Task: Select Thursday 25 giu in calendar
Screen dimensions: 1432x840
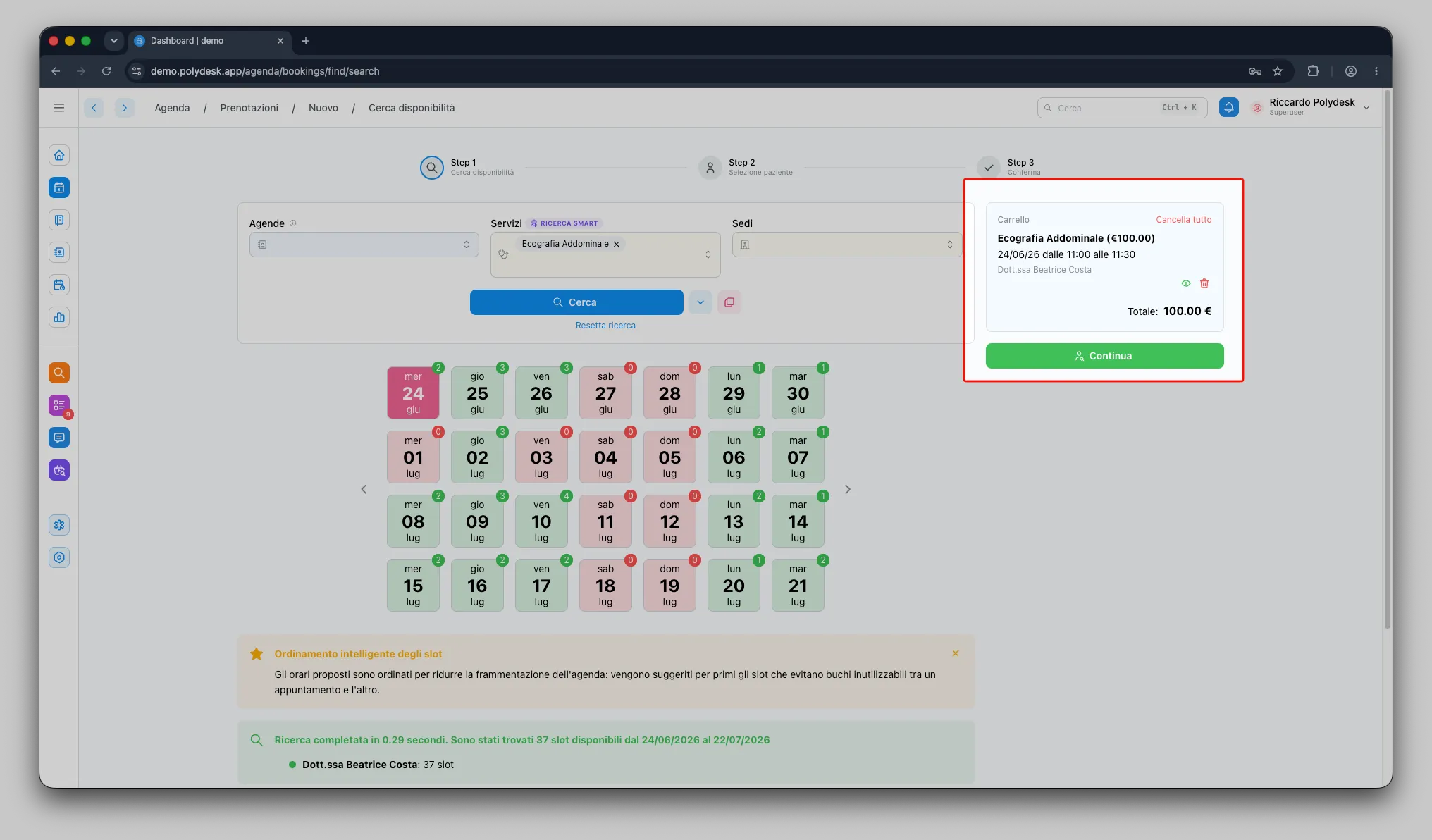Action: (x=477, y=393)
